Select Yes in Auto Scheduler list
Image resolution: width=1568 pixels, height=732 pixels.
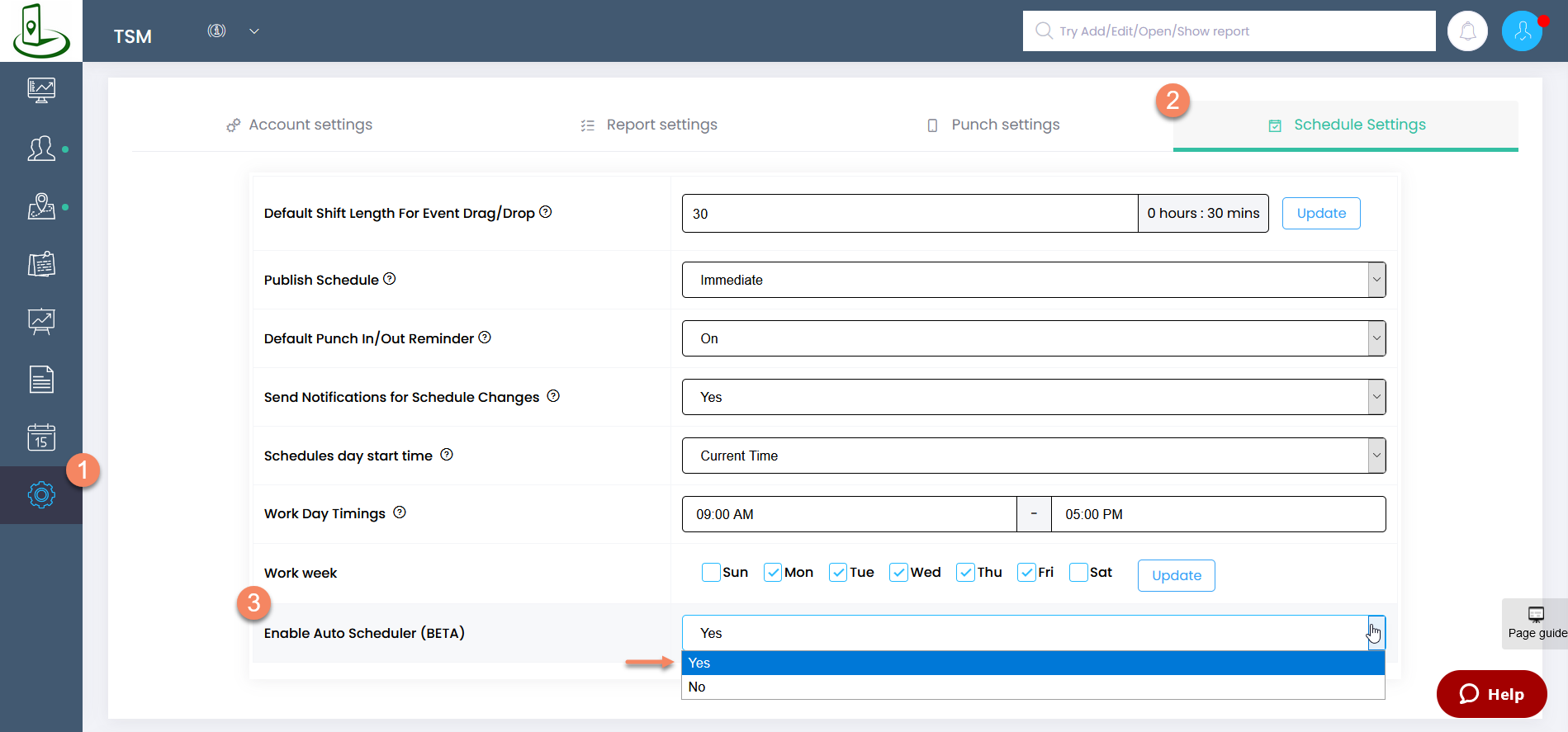(x=1033, y=663)
